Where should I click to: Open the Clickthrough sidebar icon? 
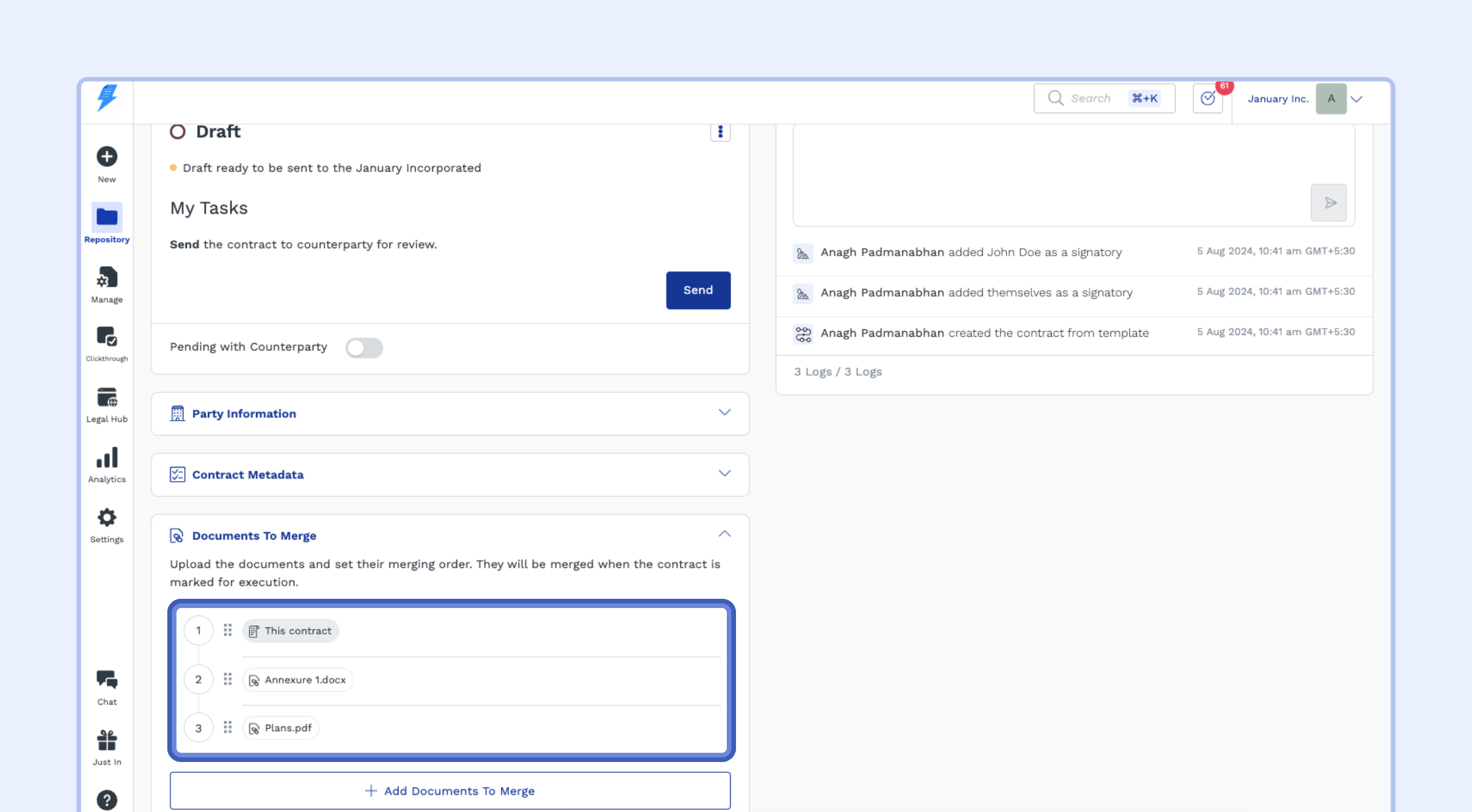click(107, 337)
